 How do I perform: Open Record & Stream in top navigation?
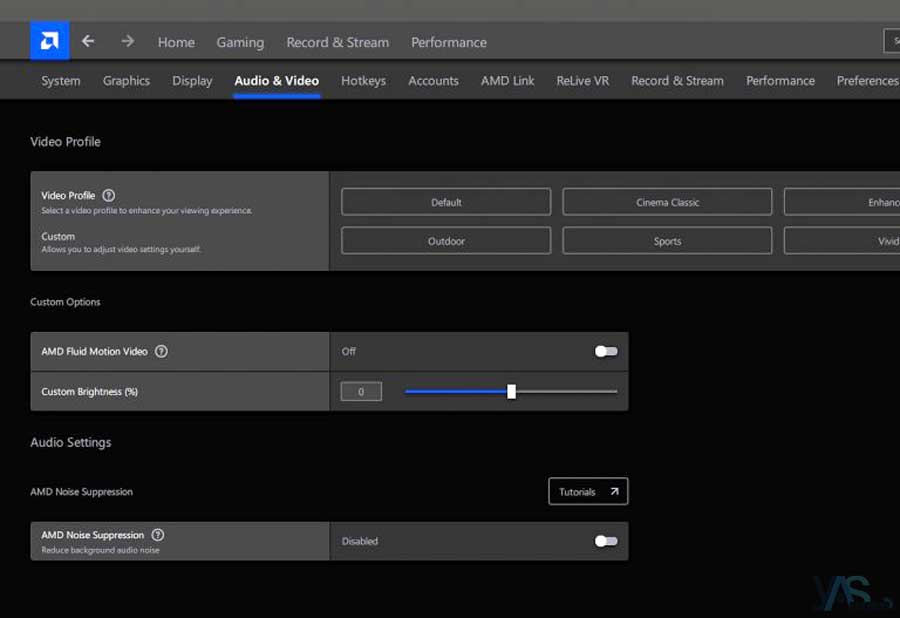(x=337, y=42)
